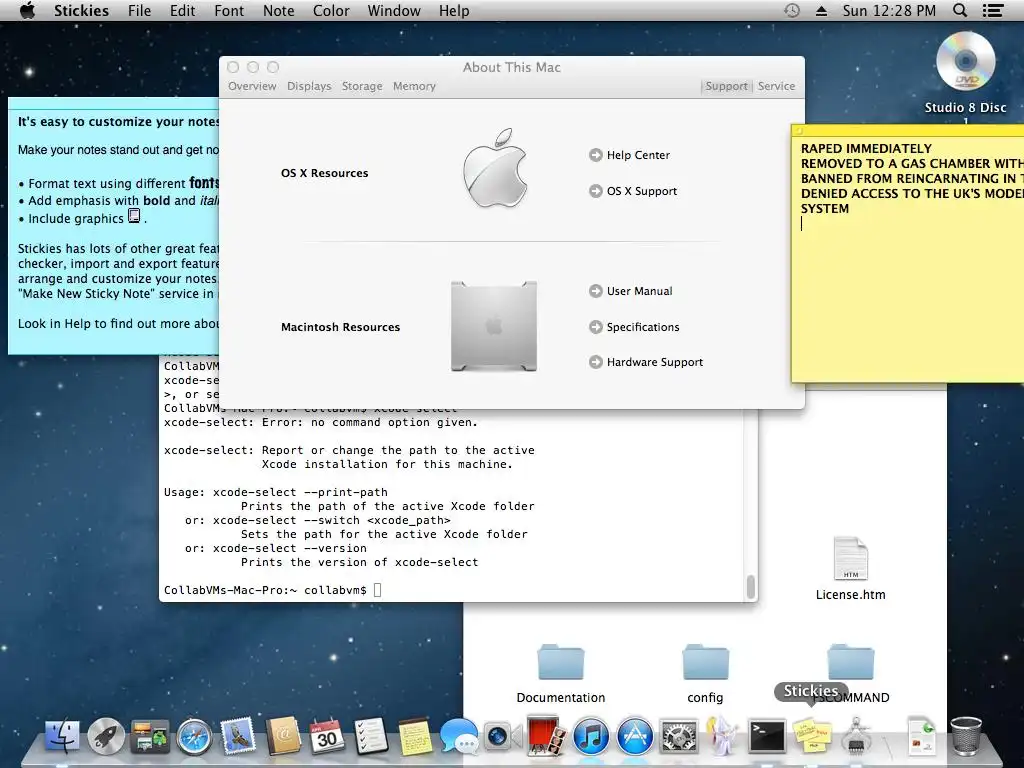Switch to Terminal via its Dock icon
This screenshot has width=1024, height=768.
[767, 737]
